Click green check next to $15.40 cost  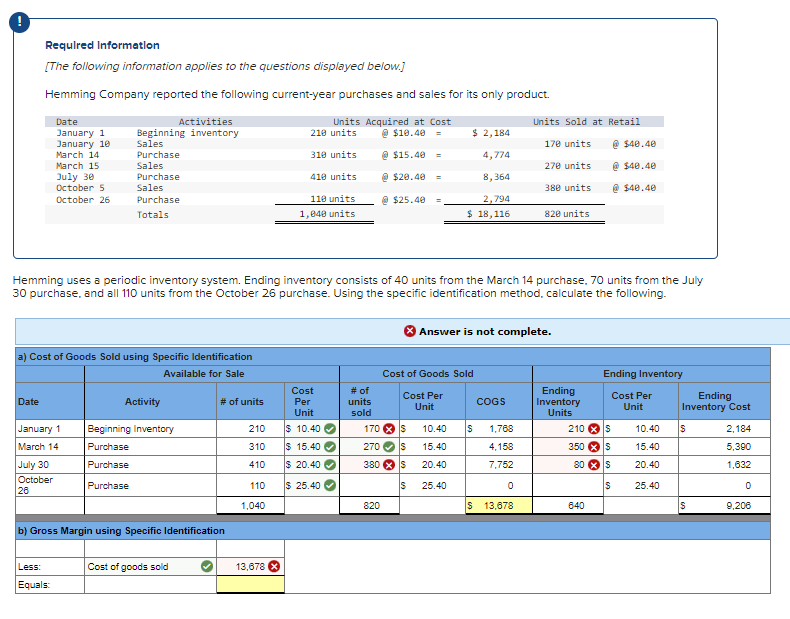coord(330,447)
